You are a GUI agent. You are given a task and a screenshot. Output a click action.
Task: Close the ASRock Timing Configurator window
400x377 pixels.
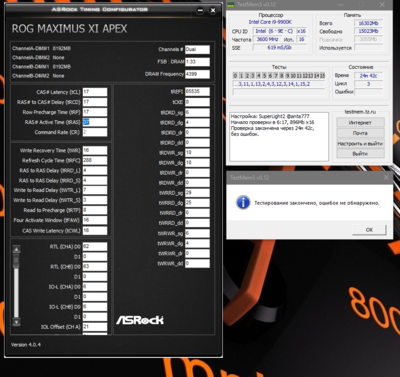(x=213, y=11)
